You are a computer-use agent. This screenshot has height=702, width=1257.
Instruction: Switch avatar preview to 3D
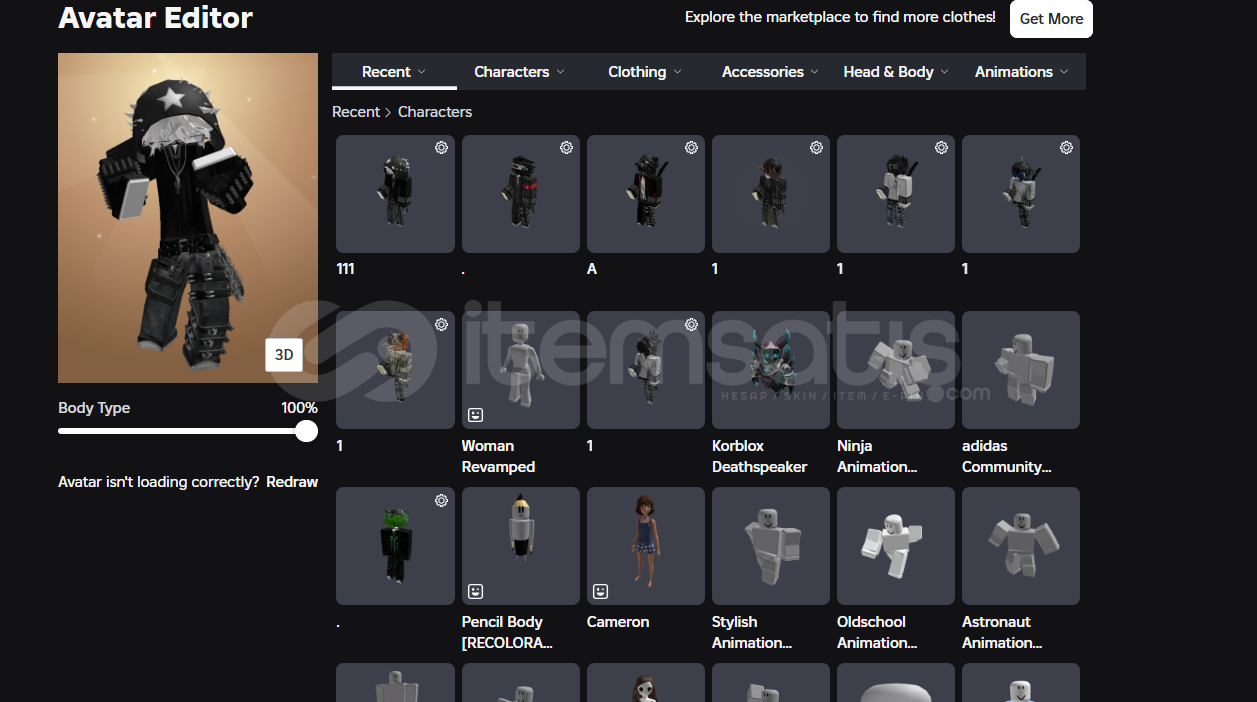(x=284, y=355)
